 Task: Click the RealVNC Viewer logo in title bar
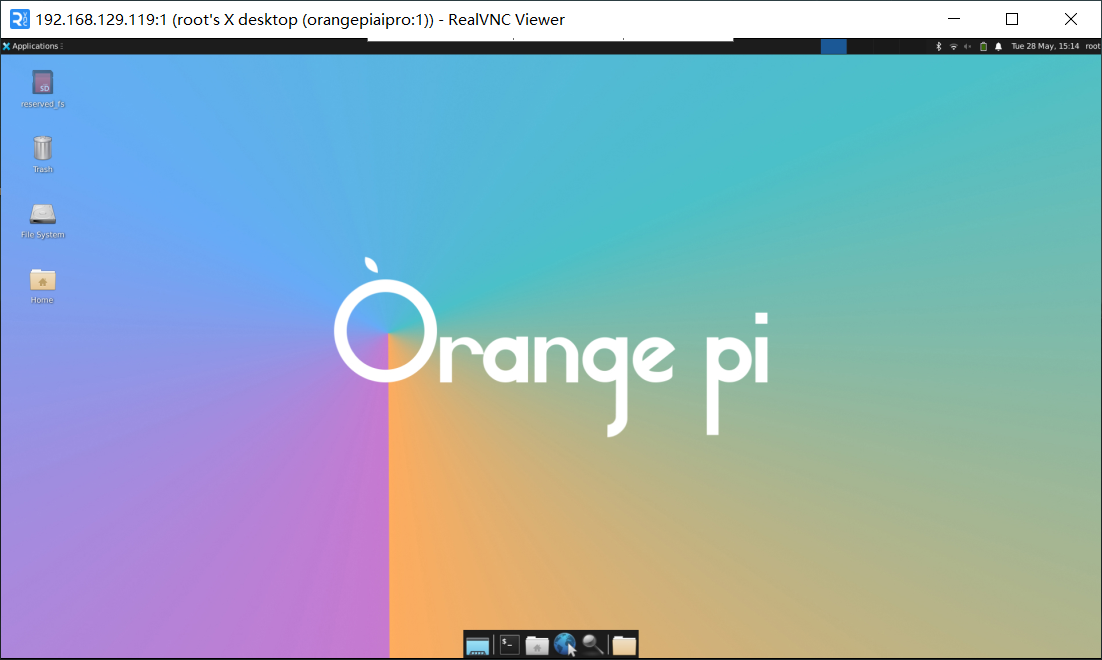click(20, 19)
